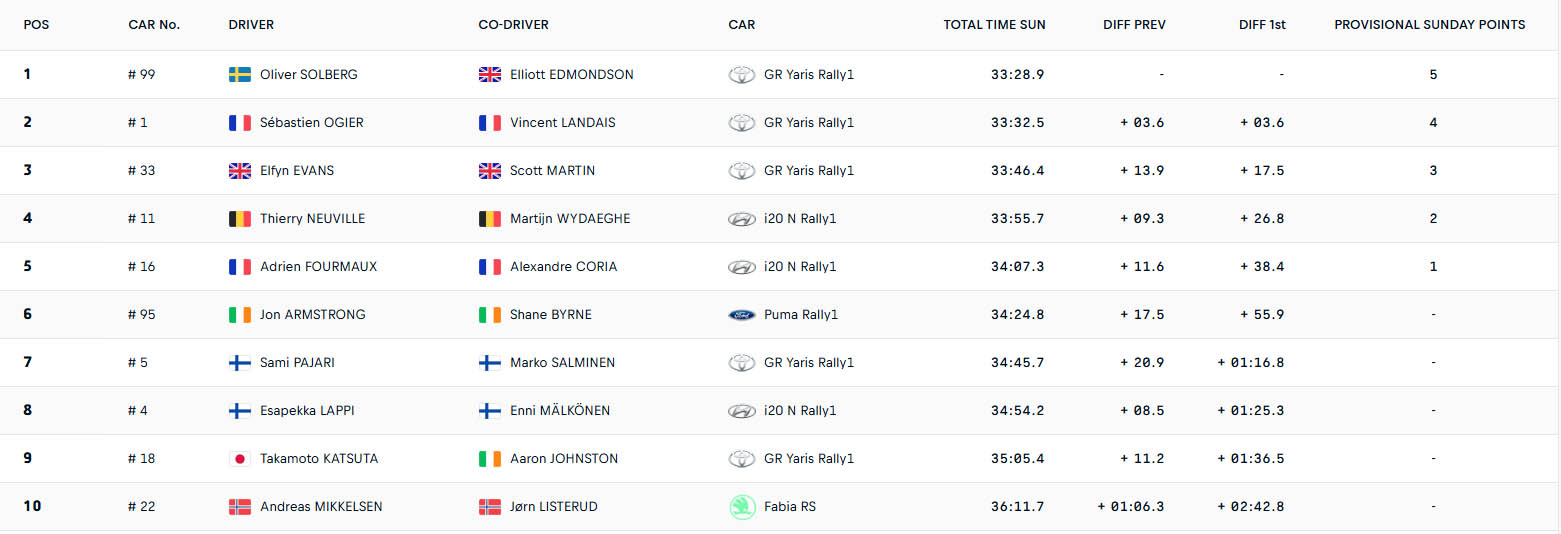1561x534 pixels.
Task: Click the DIFF PREV column header
Action: click(x=1134, y=25)
